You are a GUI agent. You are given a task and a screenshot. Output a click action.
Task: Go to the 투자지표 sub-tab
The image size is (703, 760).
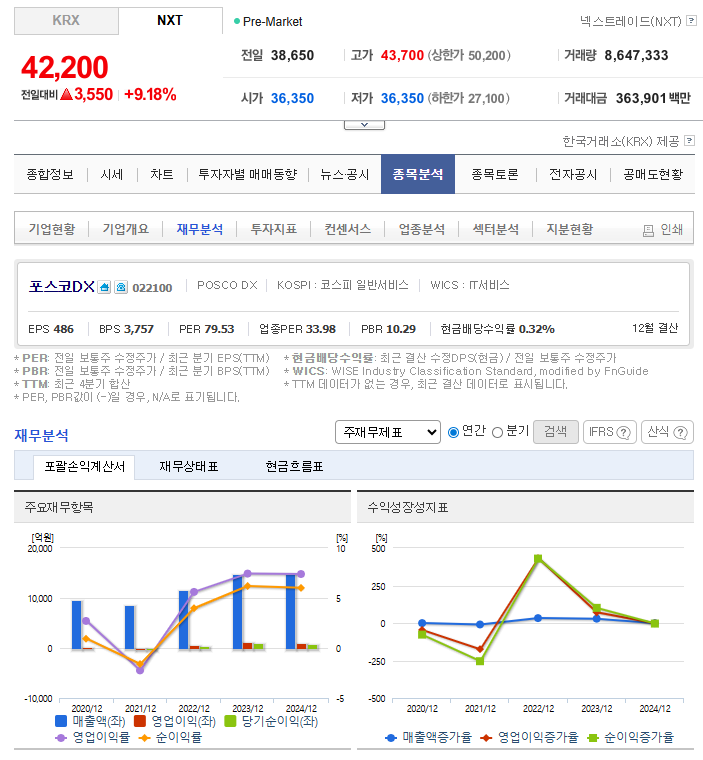tap(273, 229)
